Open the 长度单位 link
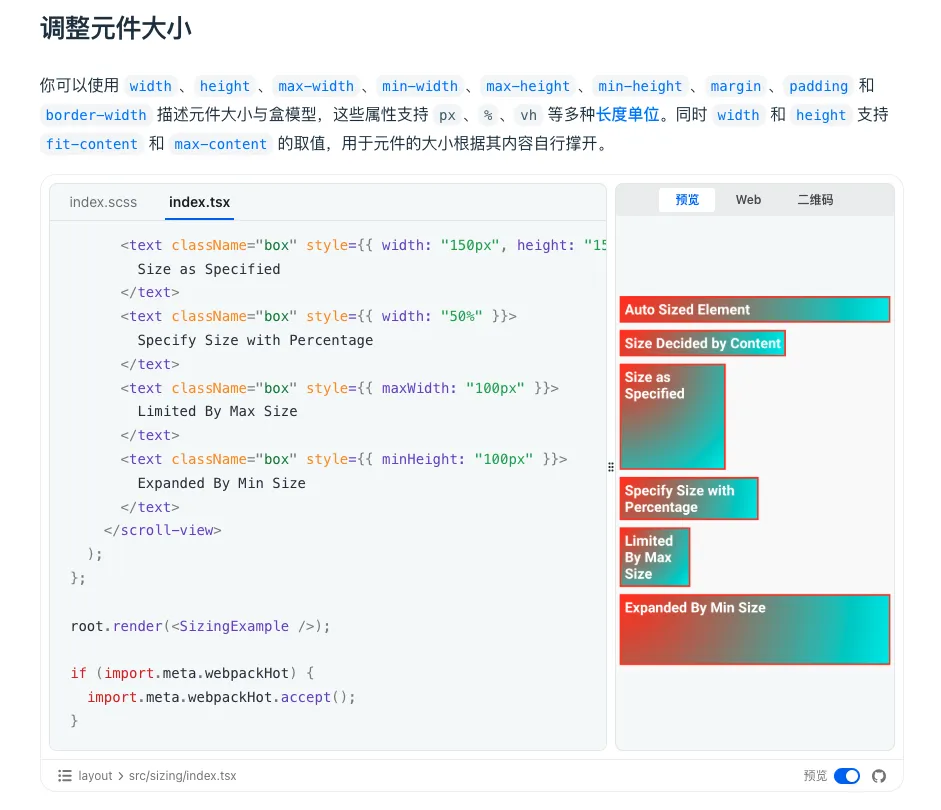 [627, 115]
